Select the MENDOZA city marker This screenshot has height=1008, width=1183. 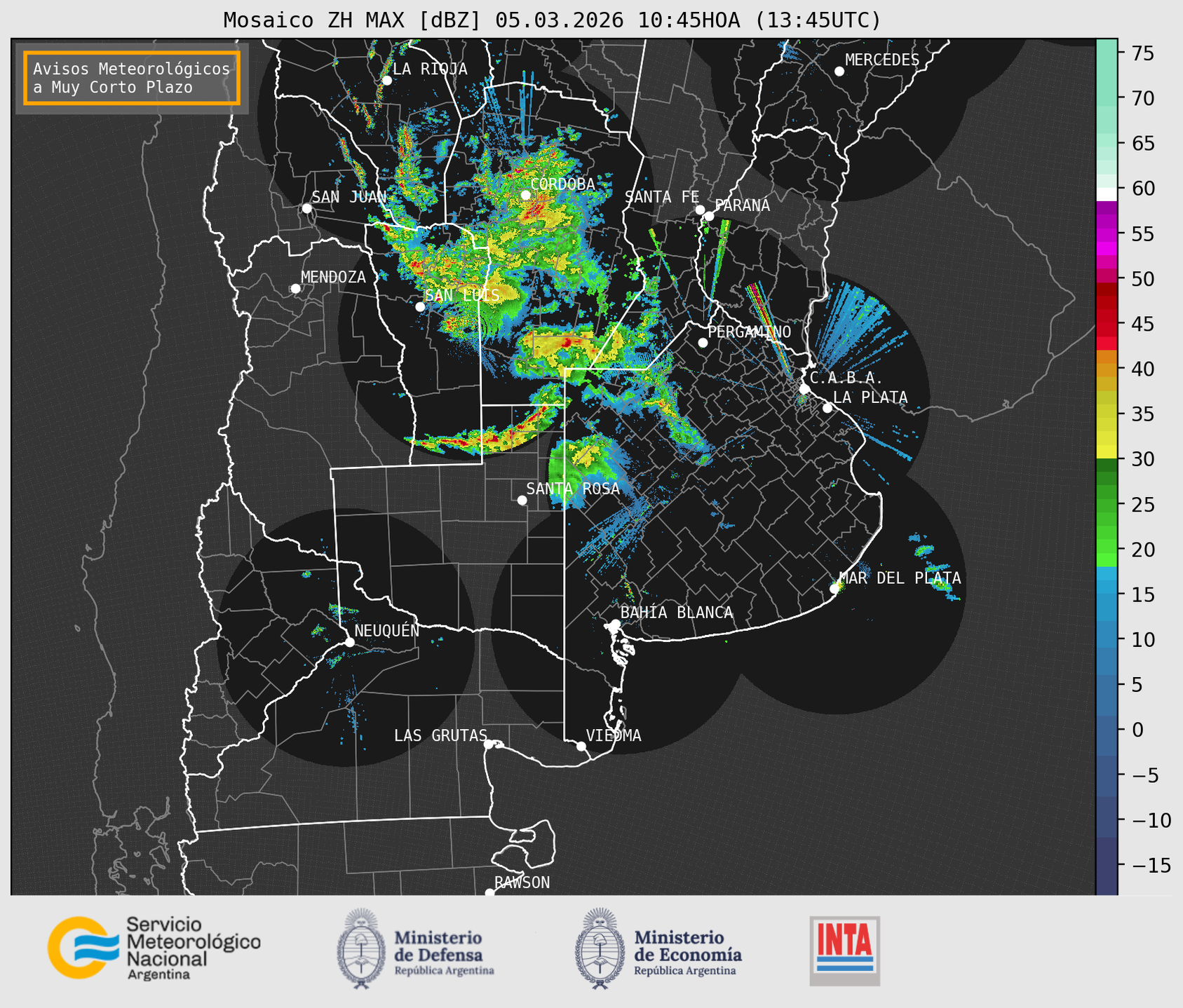295,289
